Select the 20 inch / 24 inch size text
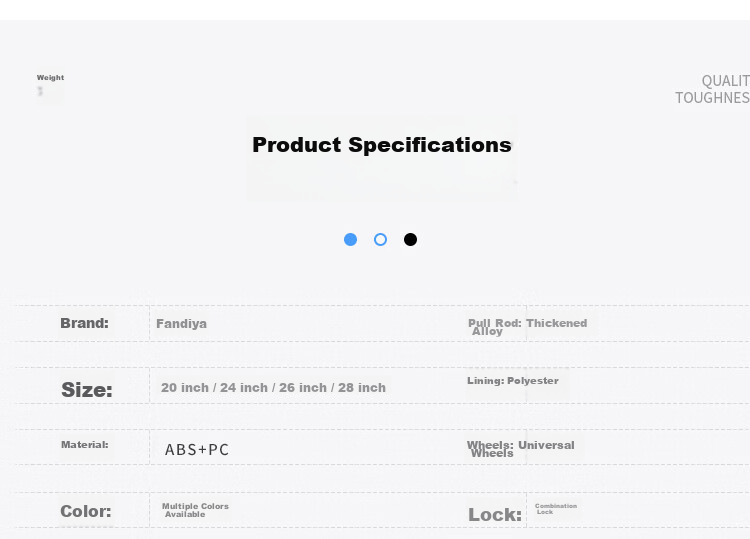The image size is (750, 539). (x=214, y=388)
